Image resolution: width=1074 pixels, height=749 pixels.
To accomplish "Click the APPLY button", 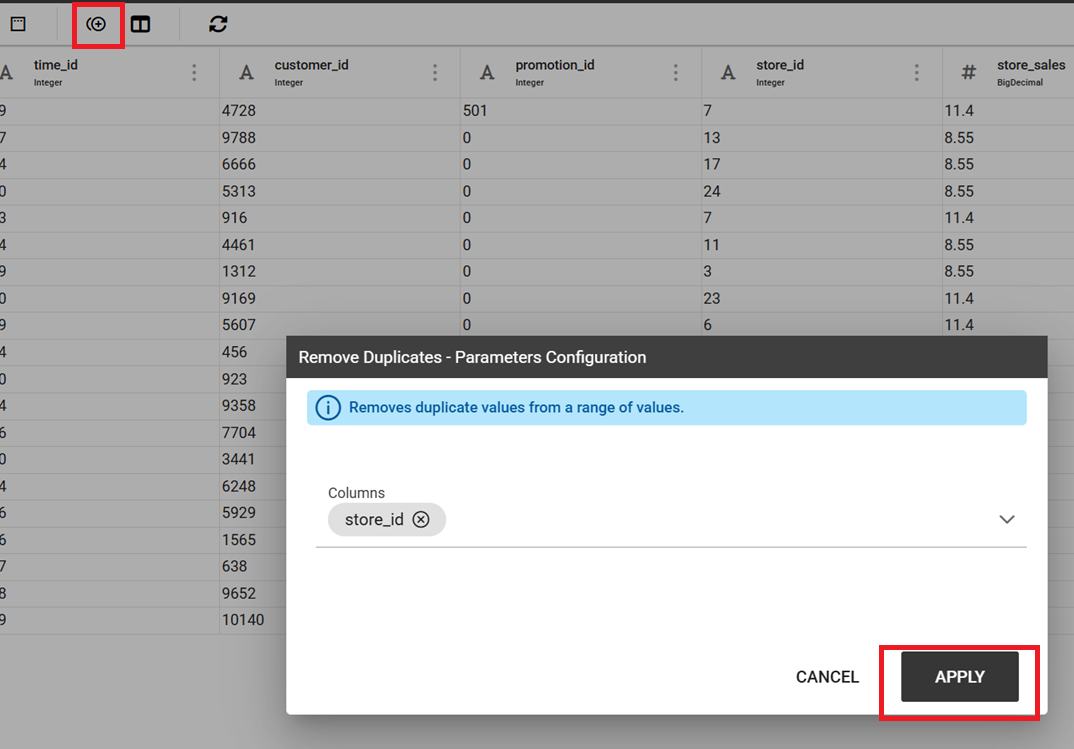I will click(960, 676).
